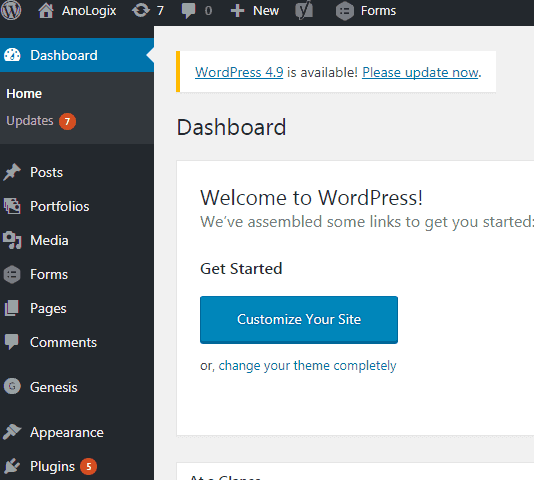Open the Yoast SEO icon in admin bar
The height and width of the screenshot is (480, 534).
point(304,10)
